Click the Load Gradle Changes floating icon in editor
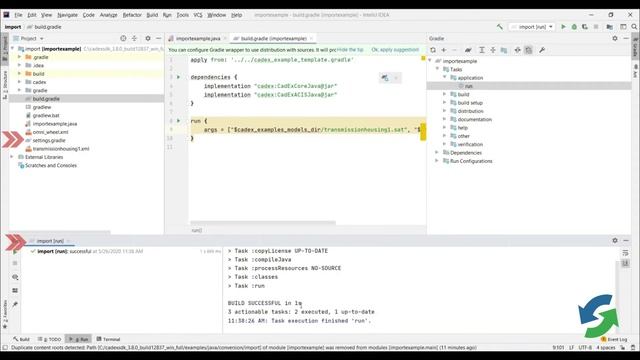 point(385,78)
